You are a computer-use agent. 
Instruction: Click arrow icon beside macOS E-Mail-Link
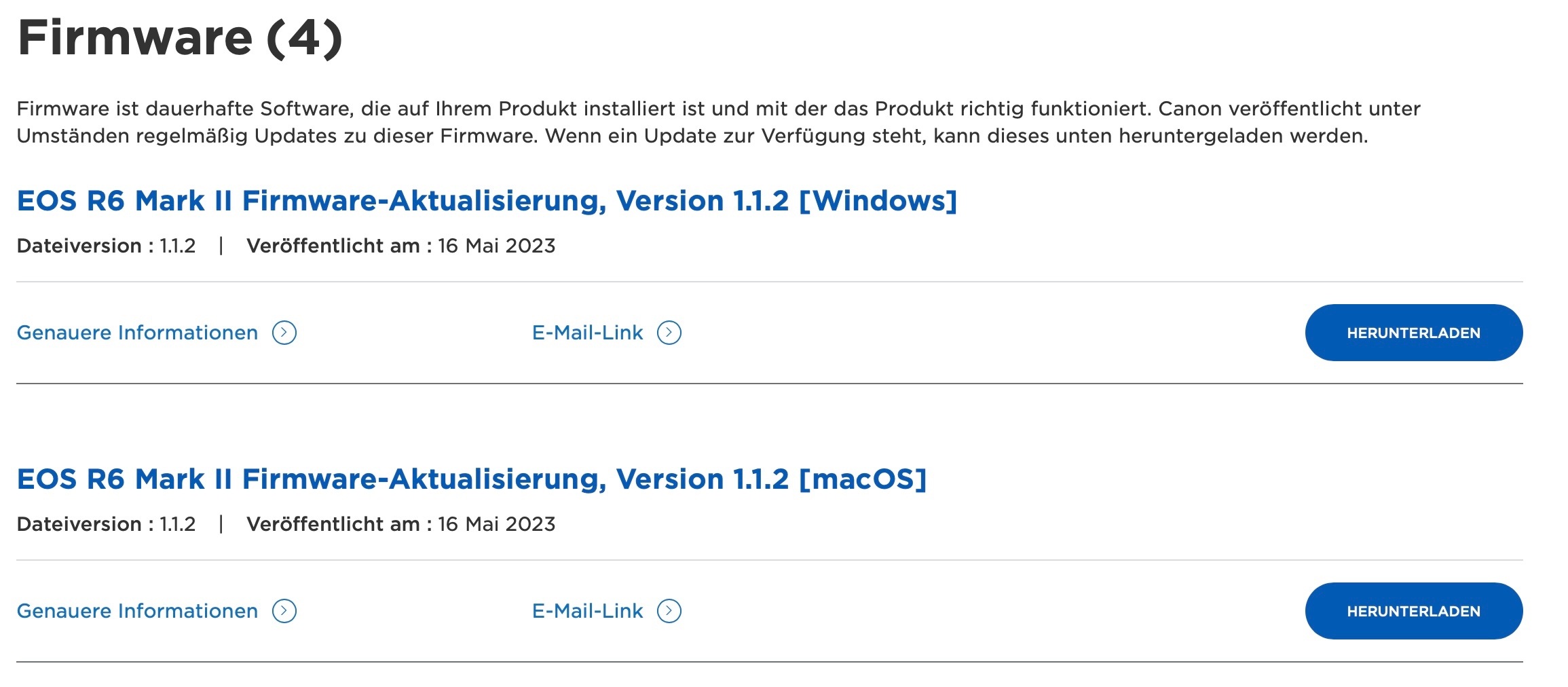pos(669,611)
